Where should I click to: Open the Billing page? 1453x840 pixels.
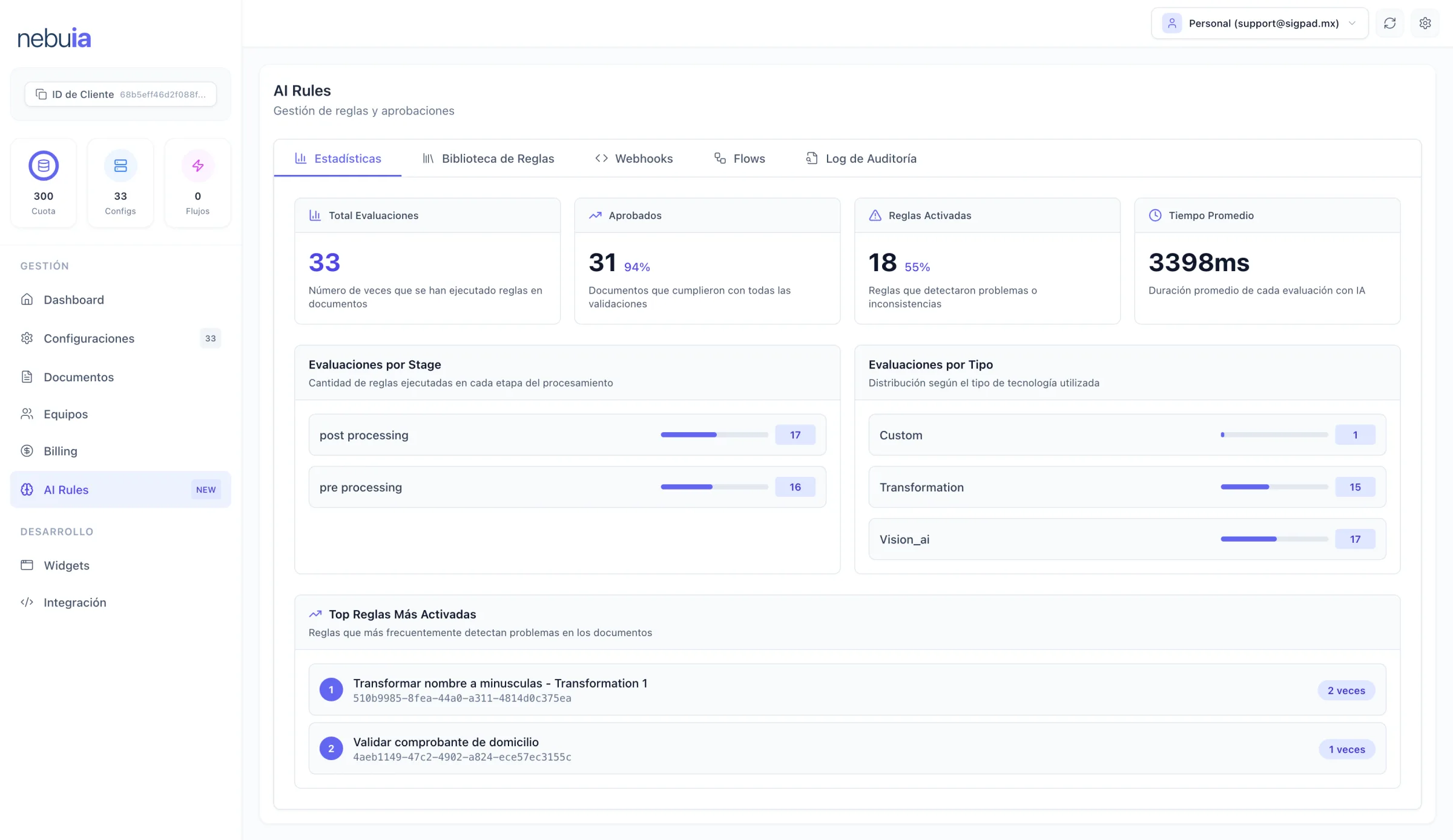point(120,451)
